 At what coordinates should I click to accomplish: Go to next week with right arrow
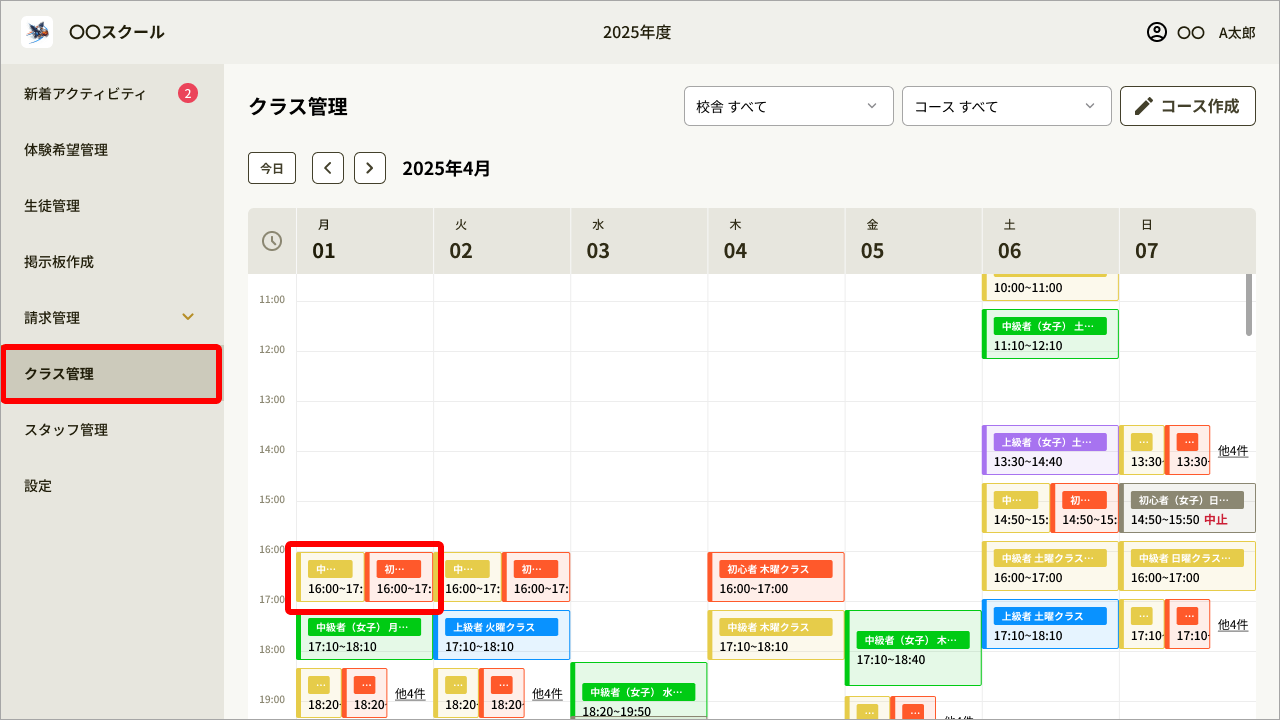pos(370,168)
